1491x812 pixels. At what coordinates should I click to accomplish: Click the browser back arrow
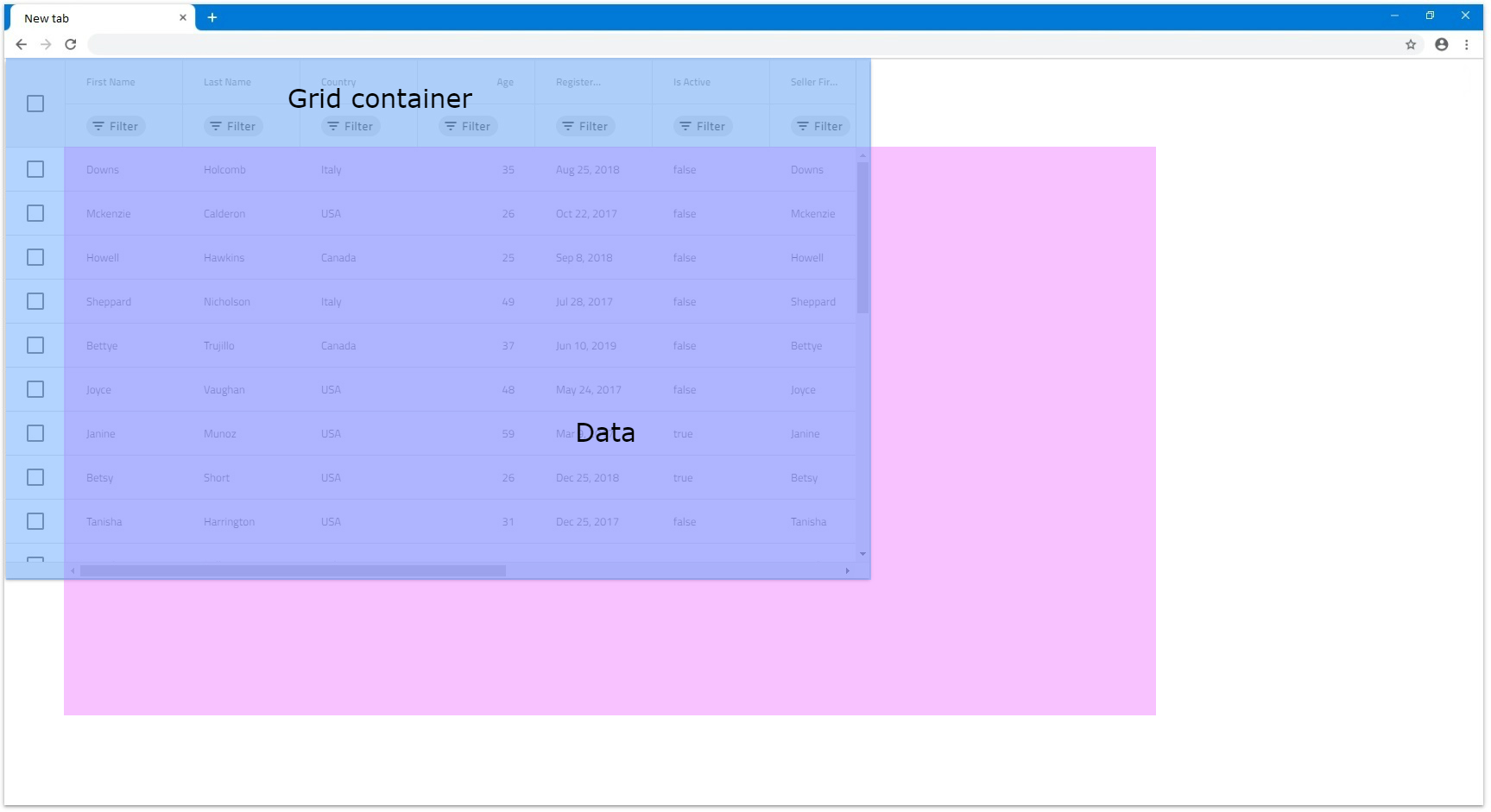coord(22,45)
